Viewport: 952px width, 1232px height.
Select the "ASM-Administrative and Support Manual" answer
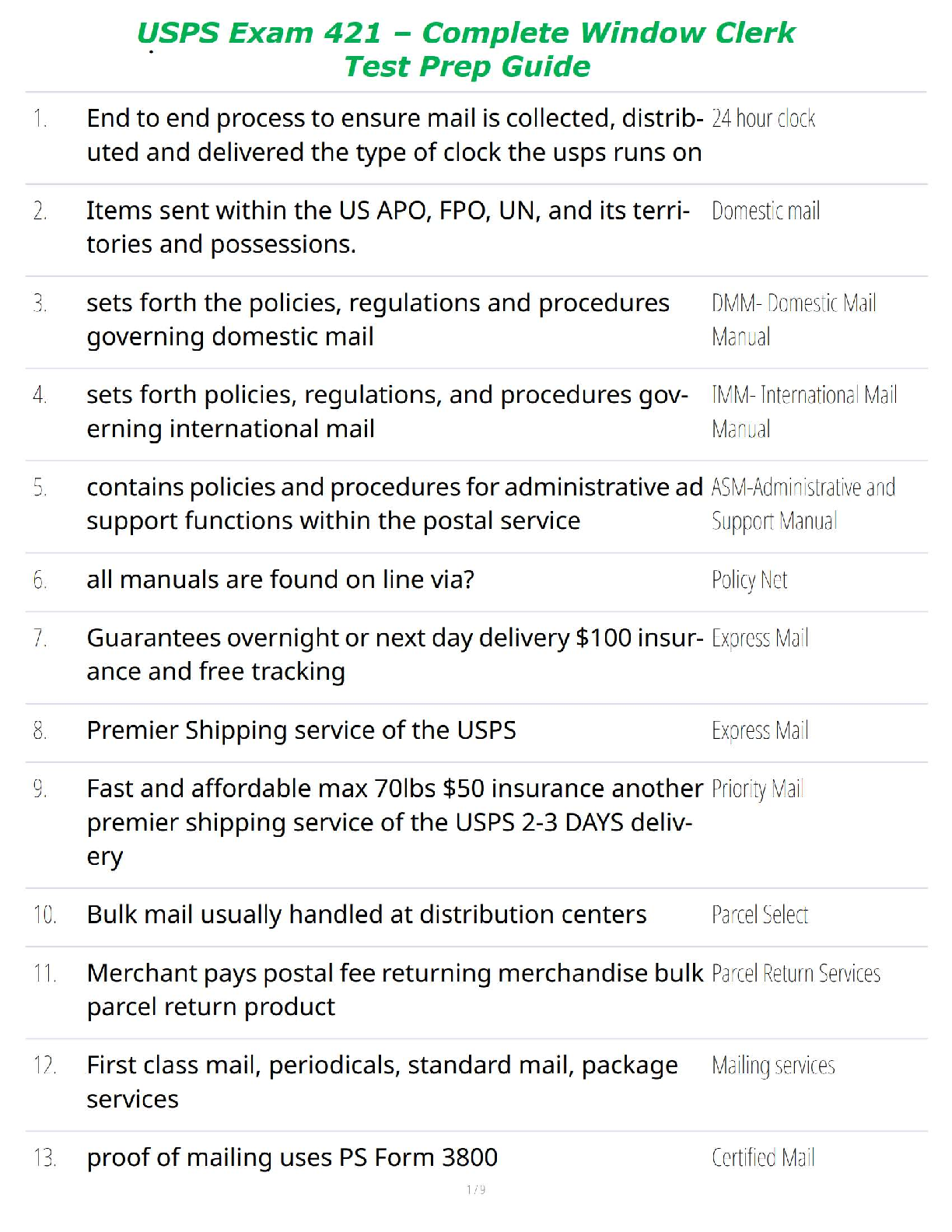tap(803, 503)
